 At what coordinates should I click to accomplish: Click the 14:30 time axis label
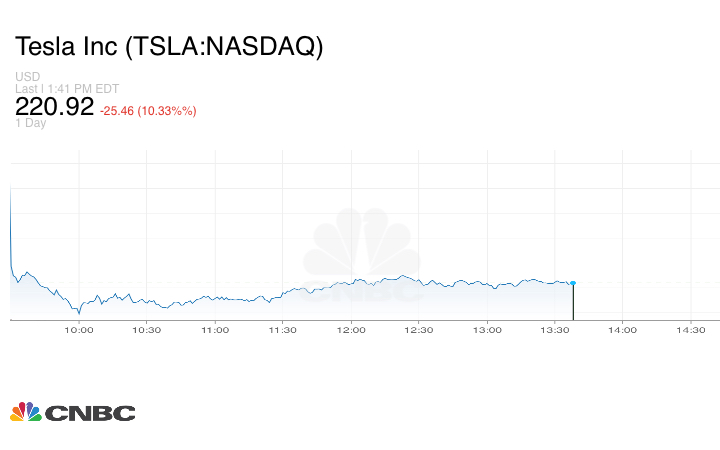[691, 330]
